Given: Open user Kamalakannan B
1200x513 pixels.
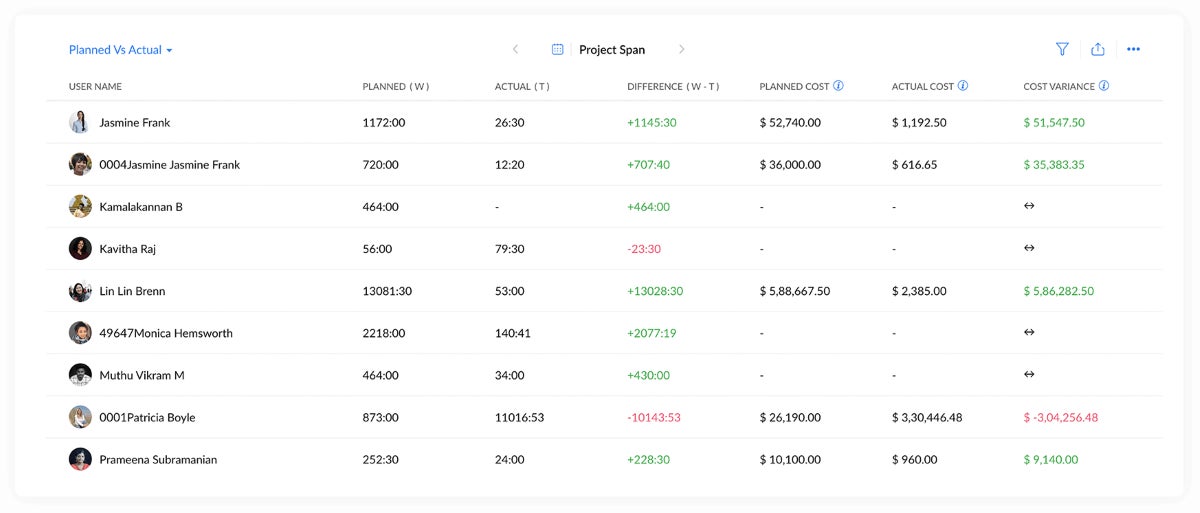Looking at the screenshot, I should tap(141, 207).
